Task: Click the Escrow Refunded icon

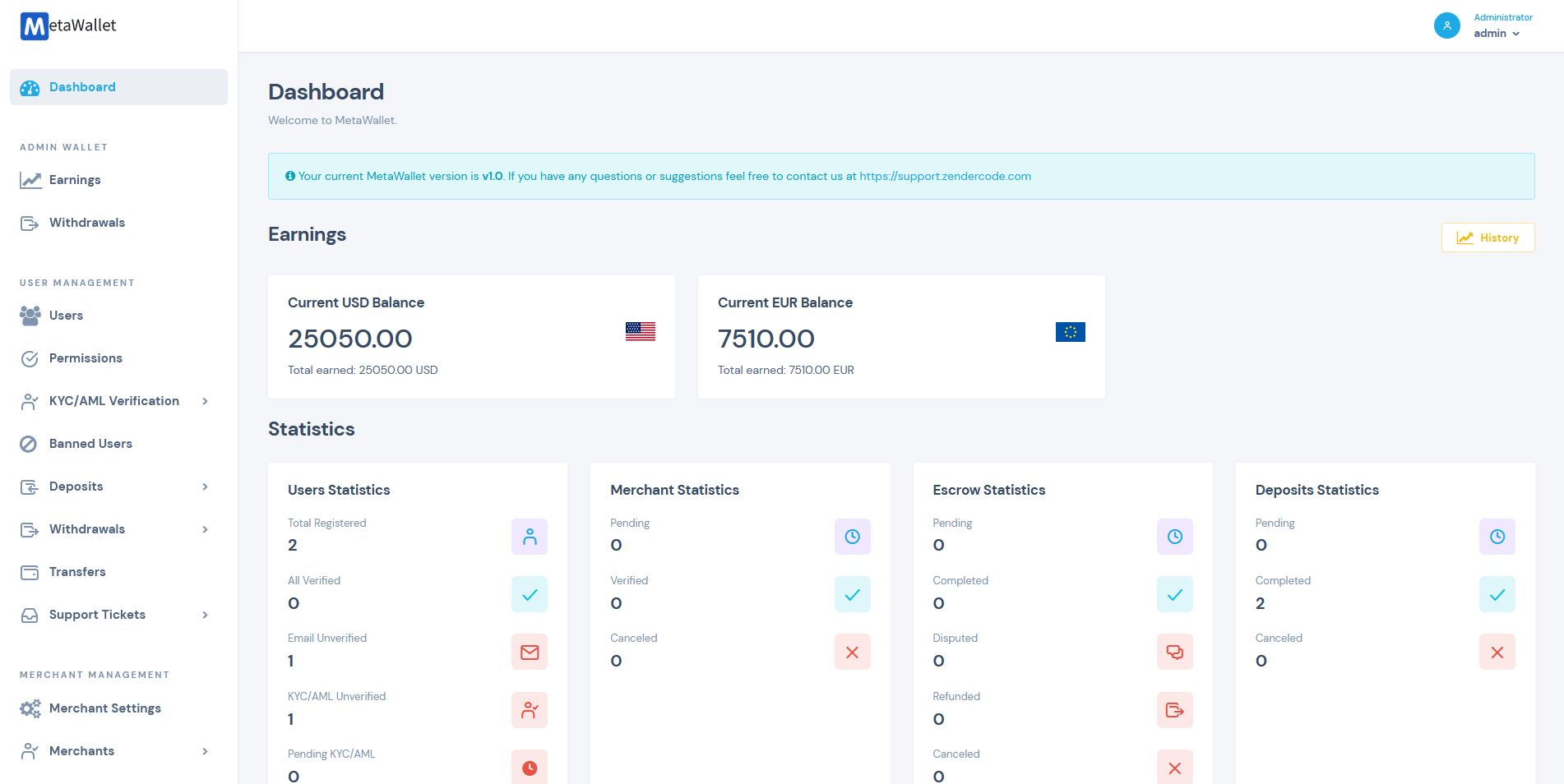Action: 1174,710
